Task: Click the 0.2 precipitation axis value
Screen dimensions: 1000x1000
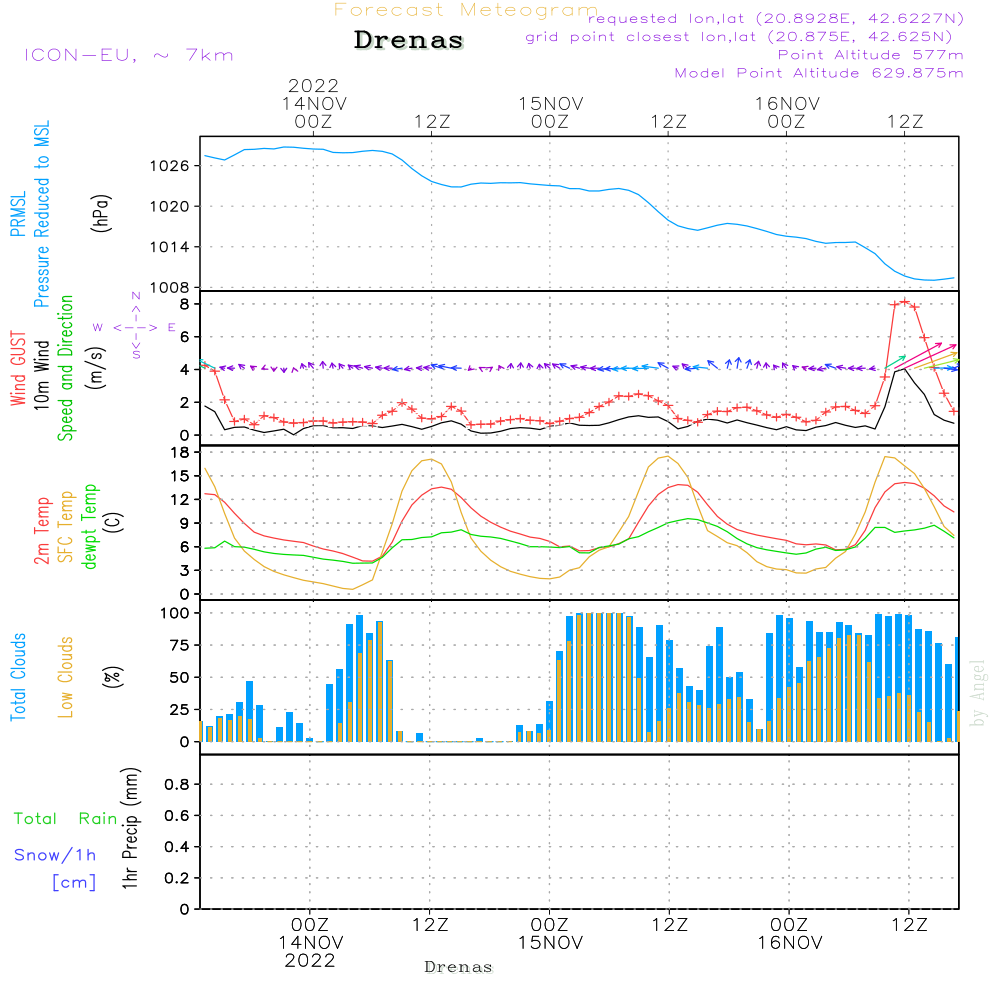Action: 177,879
